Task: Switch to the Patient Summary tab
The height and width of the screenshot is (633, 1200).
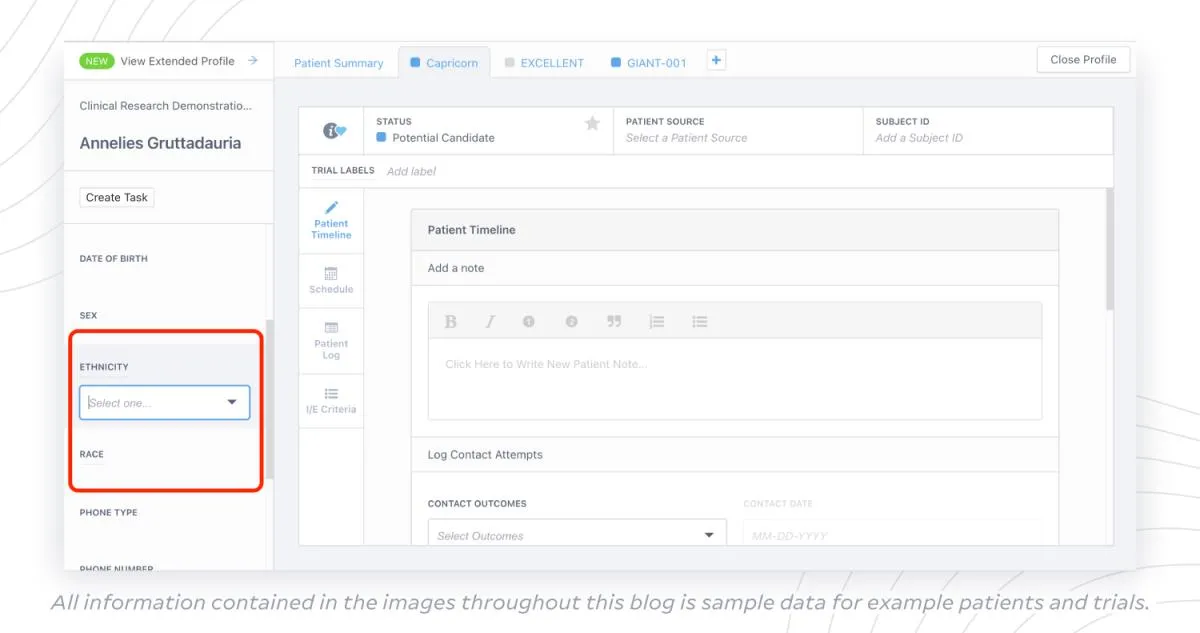Action: pyautogui.click(x=339, y=62)
